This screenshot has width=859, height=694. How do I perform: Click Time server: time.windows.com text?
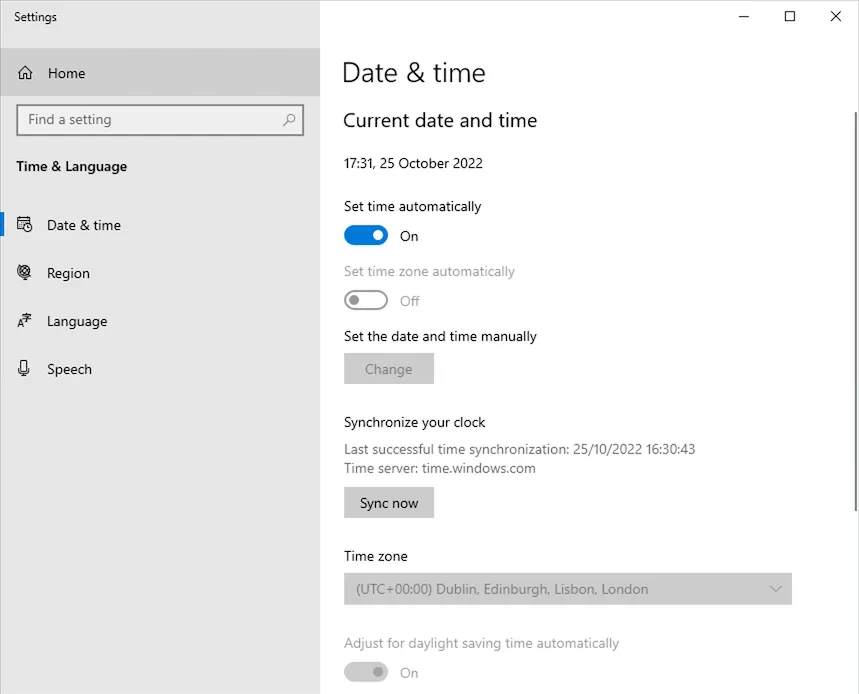click(x=440, y=468)
